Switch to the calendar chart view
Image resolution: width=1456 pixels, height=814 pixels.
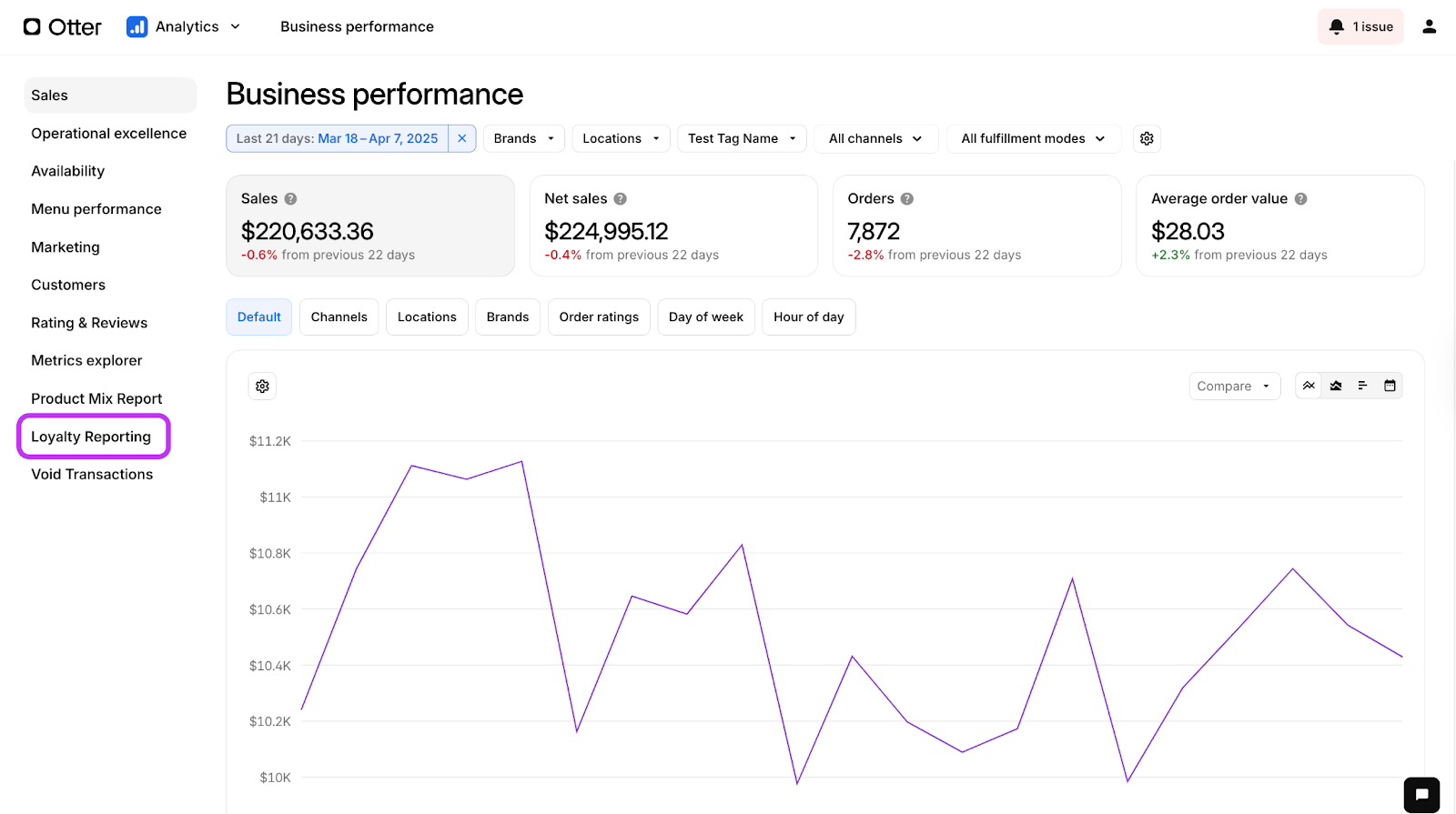pyautogui.click(x=1390, y=386)
